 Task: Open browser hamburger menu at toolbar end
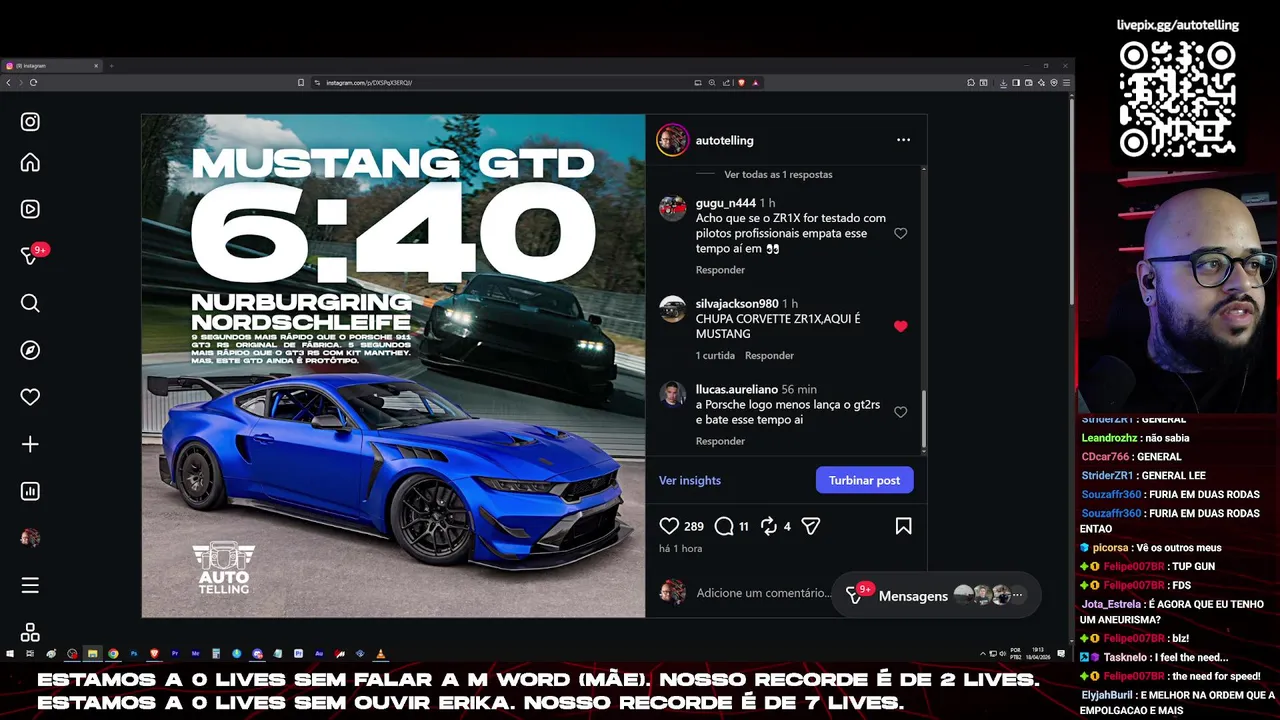(1067, 82)
